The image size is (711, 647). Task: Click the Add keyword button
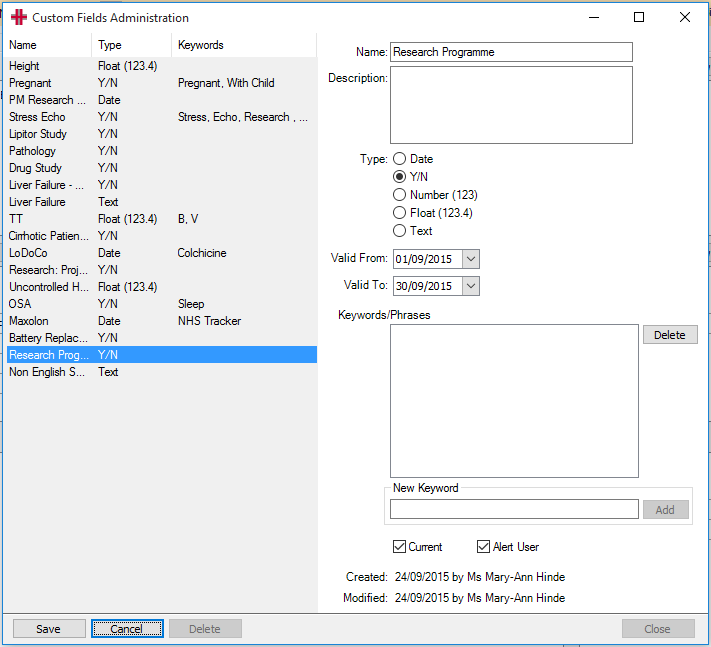pyautogui.click(x=665, y=510)
